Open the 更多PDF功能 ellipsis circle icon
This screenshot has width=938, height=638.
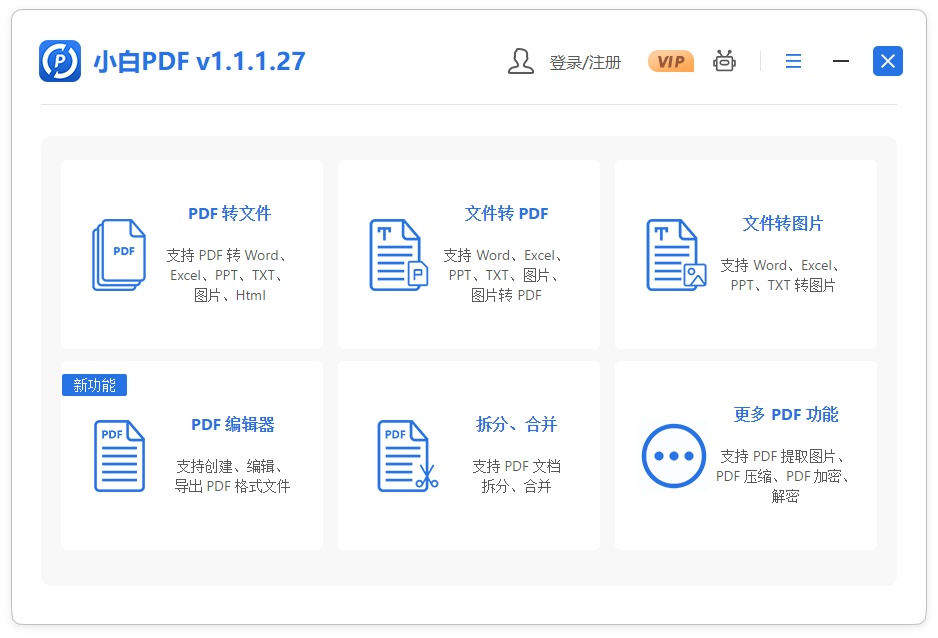674,456
